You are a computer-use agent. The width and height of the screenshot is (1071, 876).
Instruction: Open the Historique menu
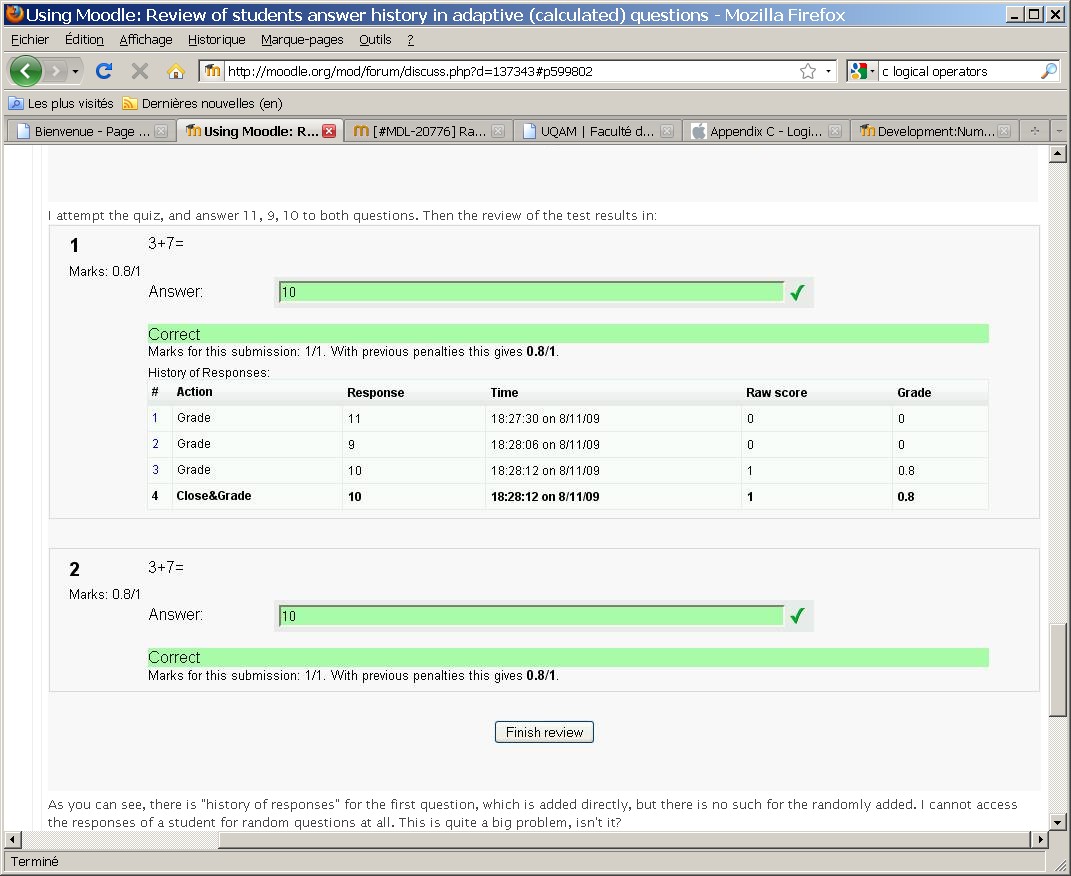(x=217, y=40)
